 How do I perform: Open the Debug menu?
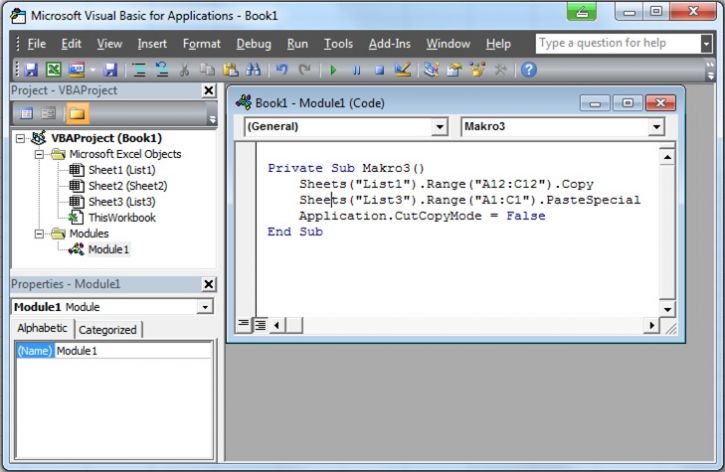pos(254,44)
